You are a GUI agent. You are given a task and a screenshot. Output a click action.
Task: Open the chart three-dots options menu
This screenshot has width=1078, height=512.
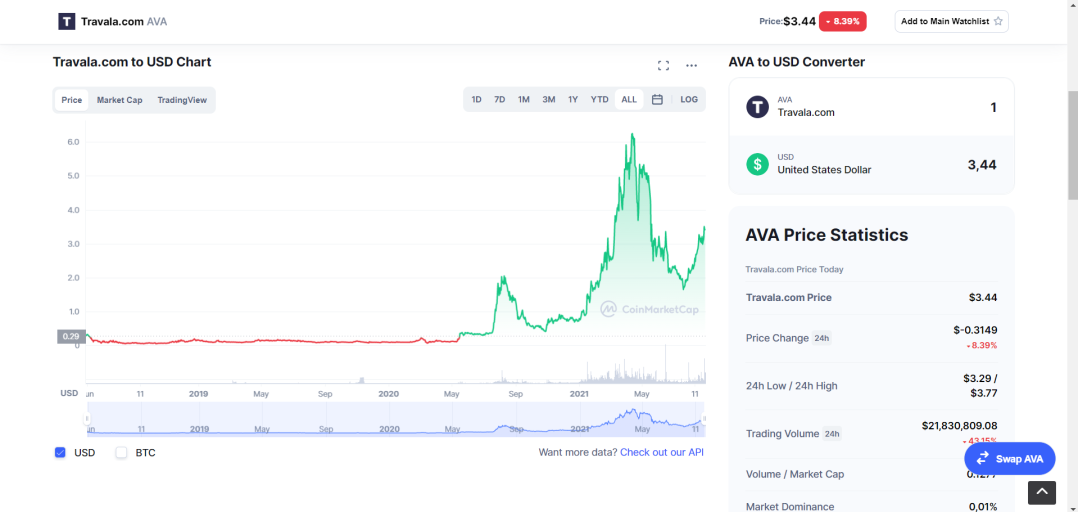[692, 65]
